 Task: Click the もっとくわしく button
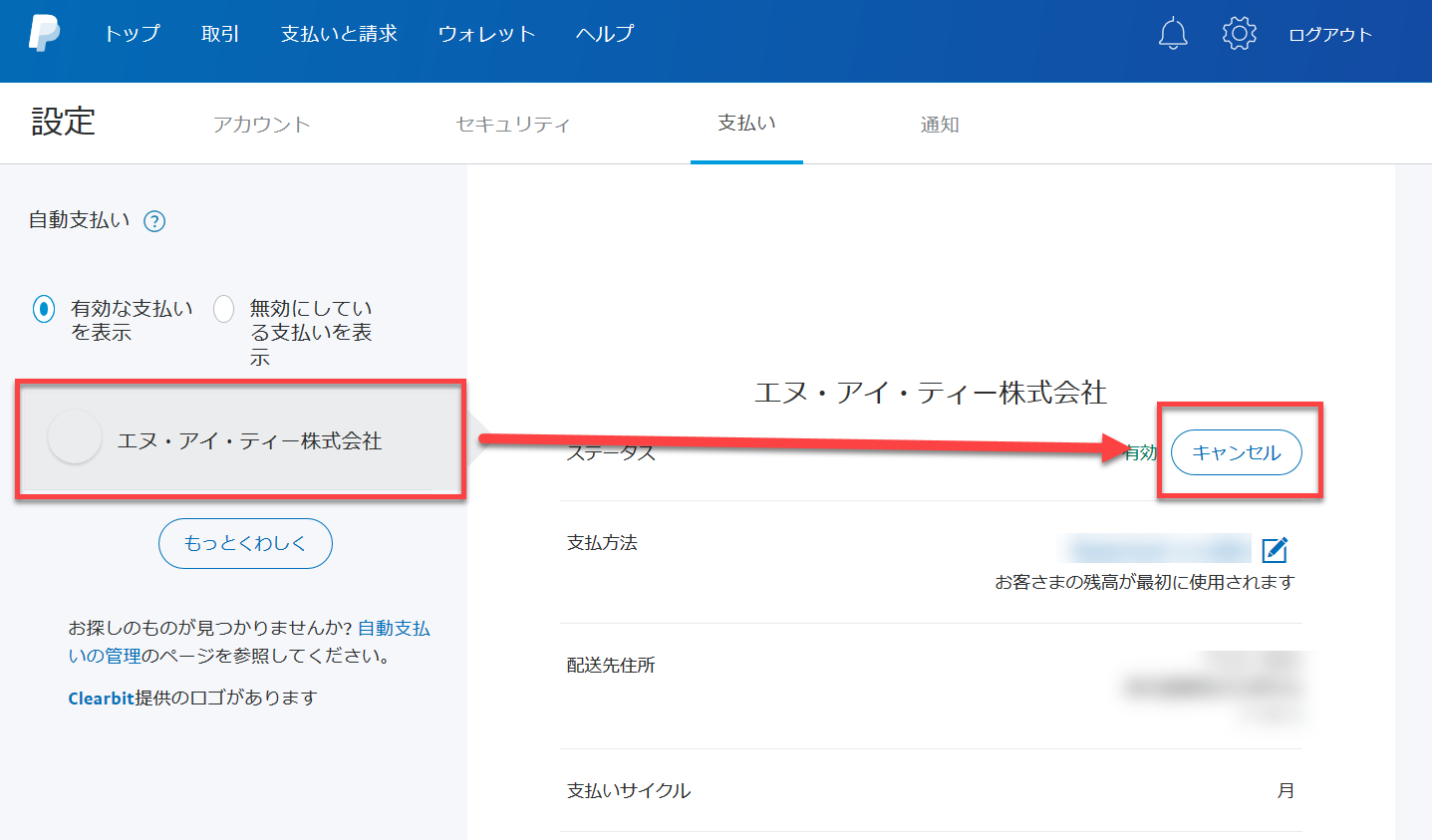click(x=245, y=543)
